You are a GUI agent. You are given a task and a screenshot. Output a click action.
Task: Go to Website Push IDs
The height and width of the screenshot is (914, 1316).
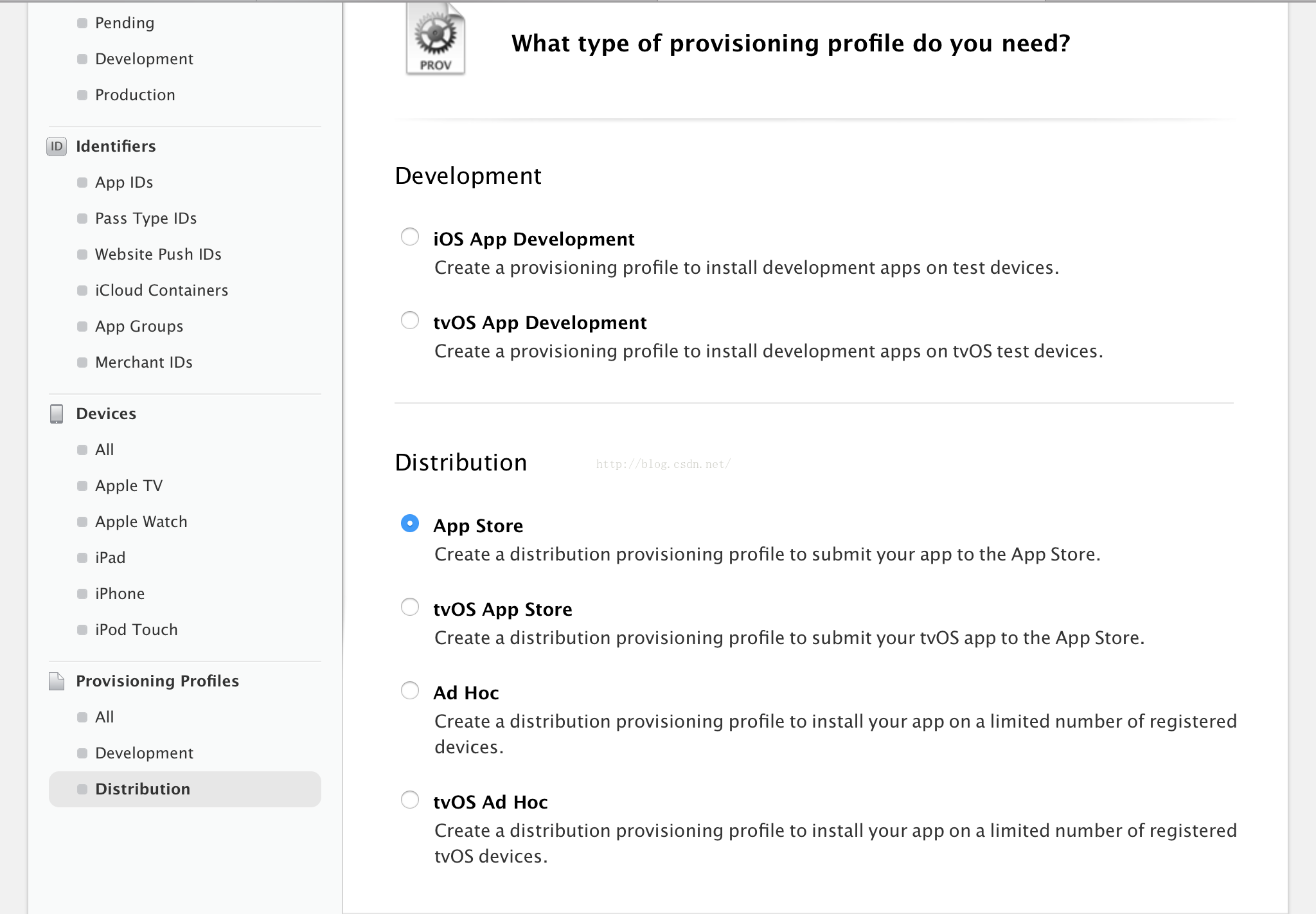pyautogui.click(x=158, y=255)
